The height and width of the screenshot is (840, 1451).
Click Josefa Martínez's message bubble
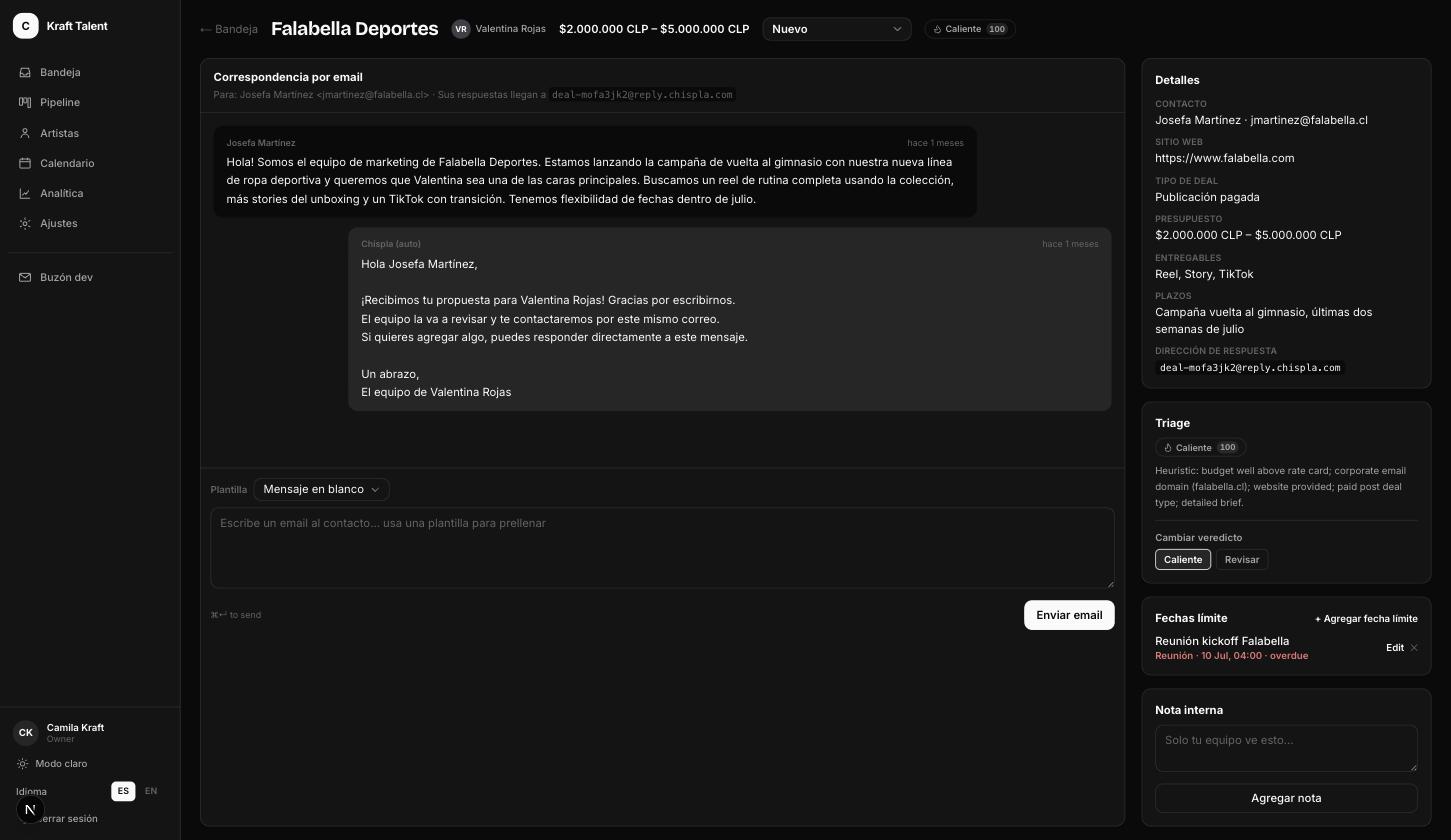595,171
